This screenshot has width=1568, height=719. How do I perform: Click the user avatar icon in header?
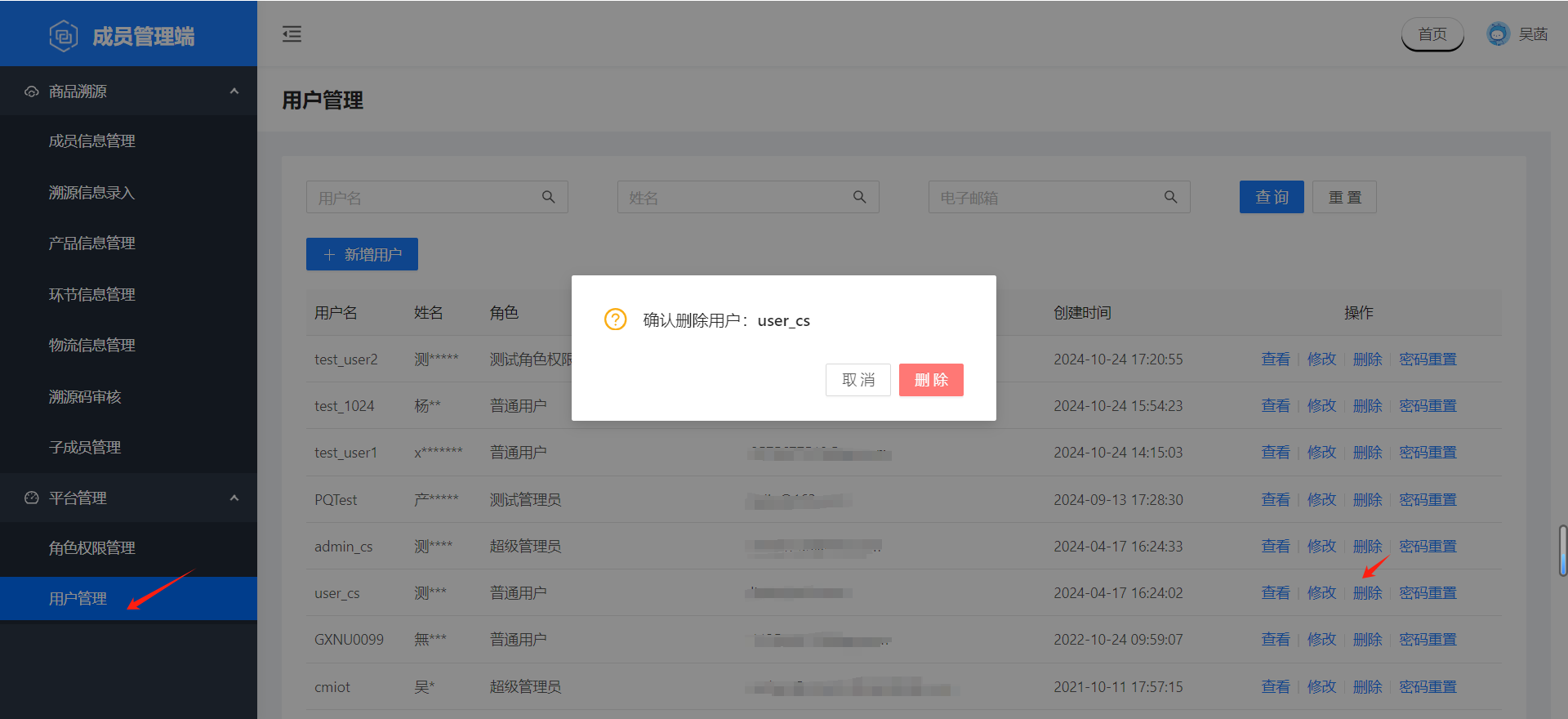click(x=1498, y=34)
